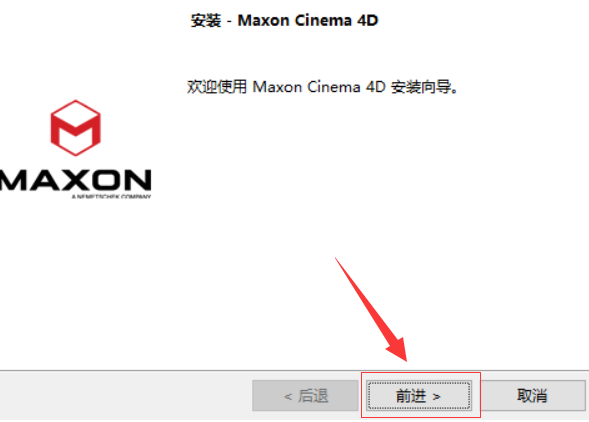Click the A NEMETSCHEK COMPANY tagline
Screen dimensions: 589x422
(x=111, y=197)
